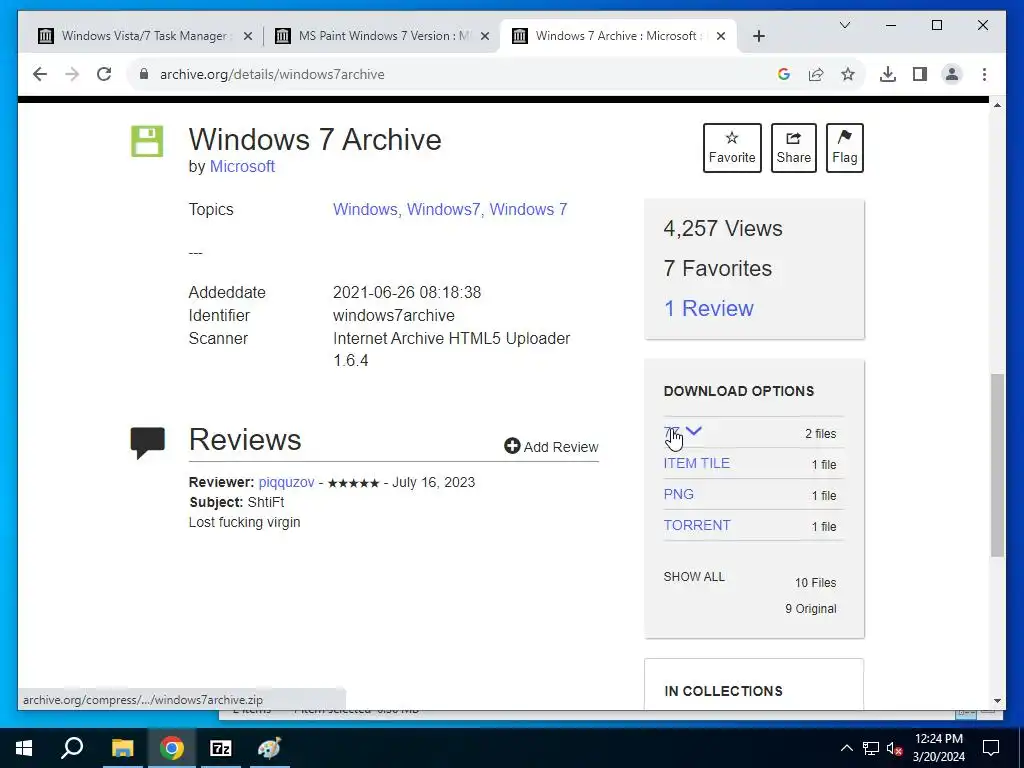The height and width of the screenshot is (768, 1024).
Task: Select the Windows 7 Archive tab
Action: (616, 36)
